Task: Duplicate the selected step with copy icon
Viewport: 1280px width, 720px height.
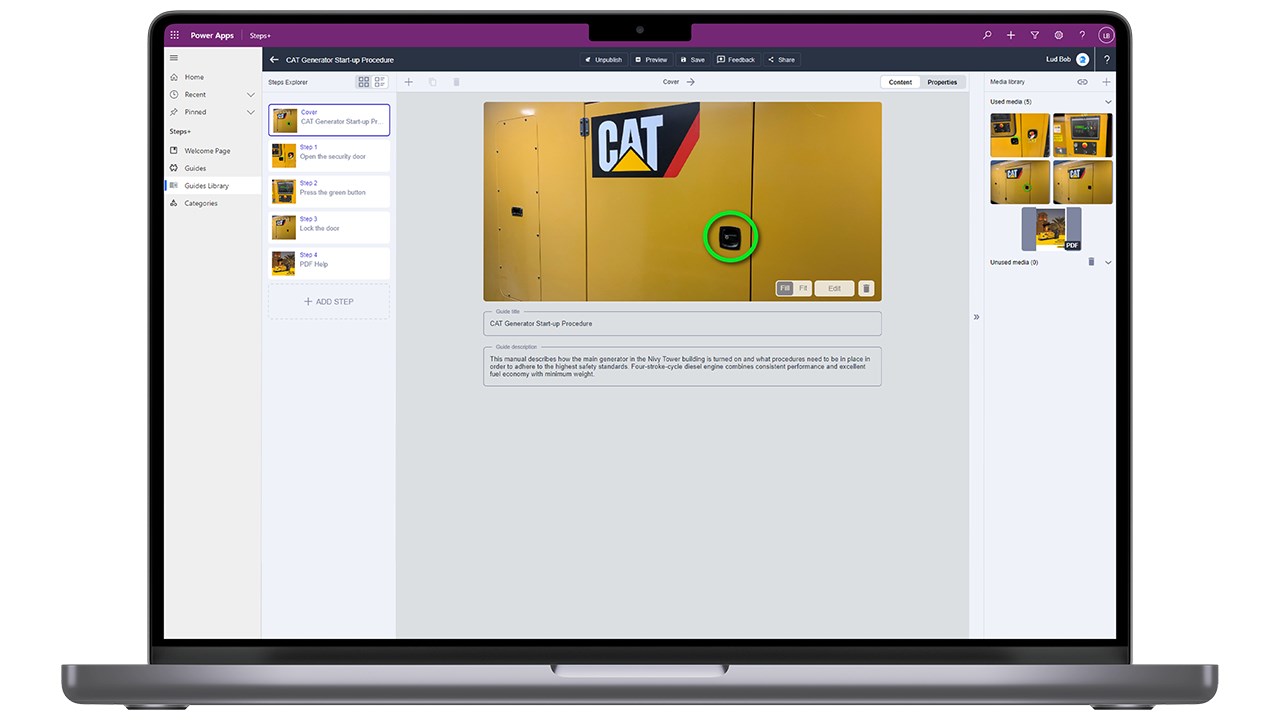Action: point(433,82)
